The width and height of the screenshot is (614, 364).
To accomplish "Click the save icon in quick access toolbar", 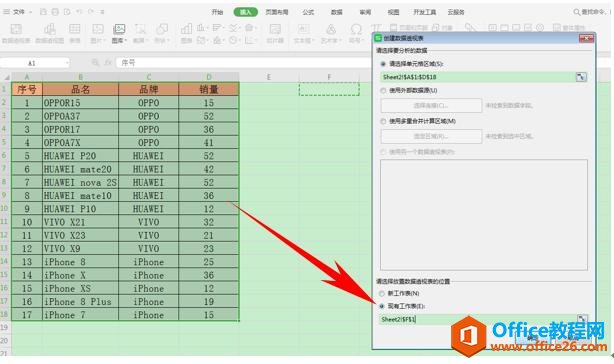I will (43, 12).
